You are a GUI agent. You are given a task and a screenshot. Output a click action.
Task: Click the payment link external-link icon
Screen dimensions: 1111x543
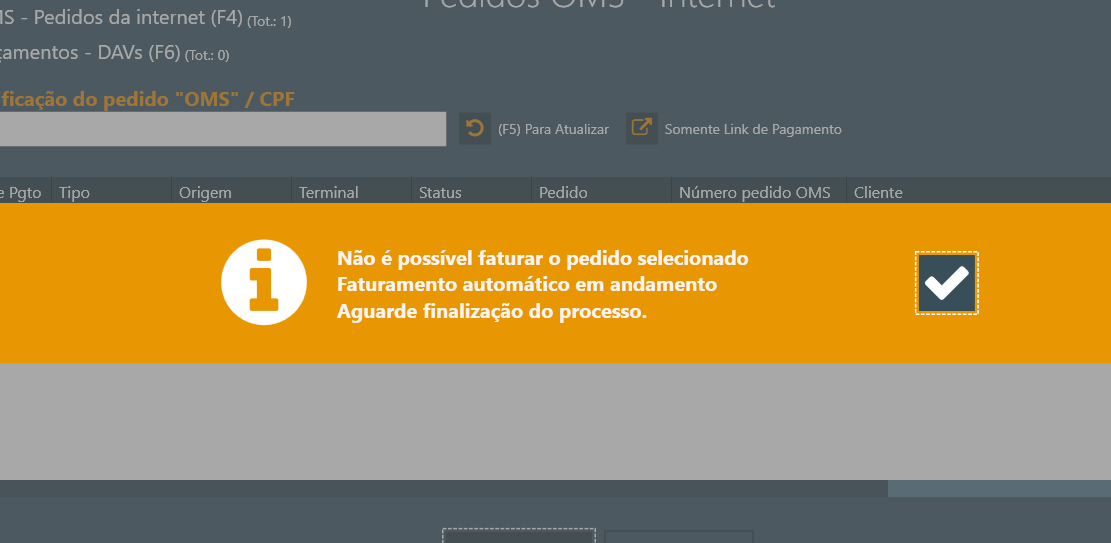(x=642, y=129)
